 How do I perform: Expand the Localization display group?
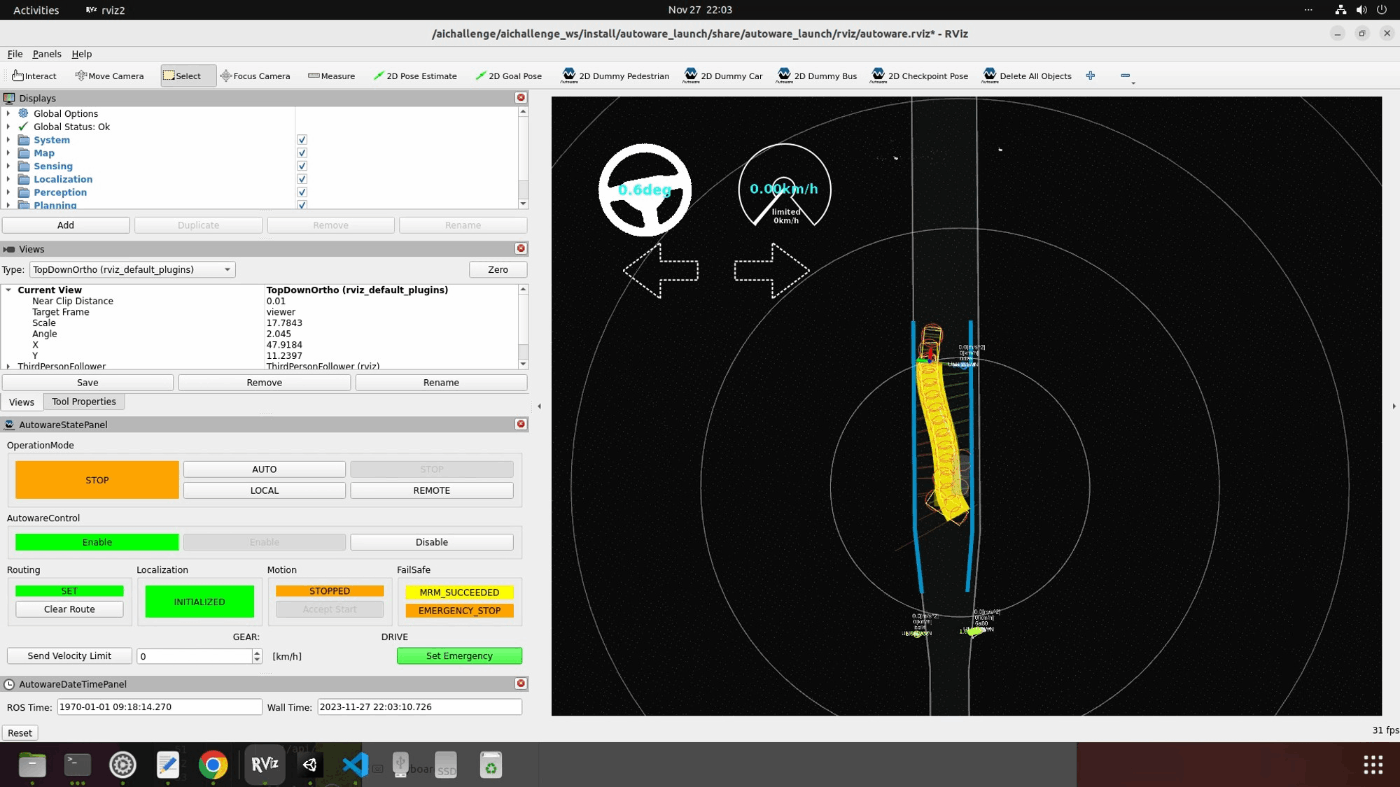pos(8,179)
